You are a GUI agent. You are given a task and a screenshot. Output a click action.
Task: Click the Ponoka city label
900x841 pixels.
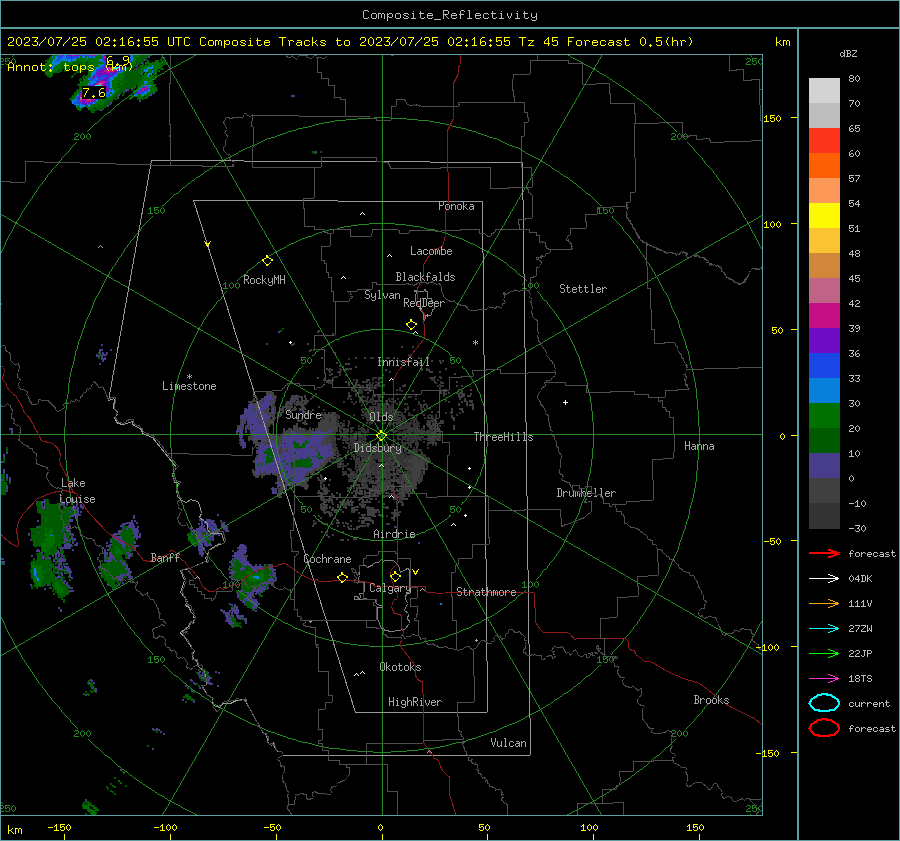coord(456,206)
